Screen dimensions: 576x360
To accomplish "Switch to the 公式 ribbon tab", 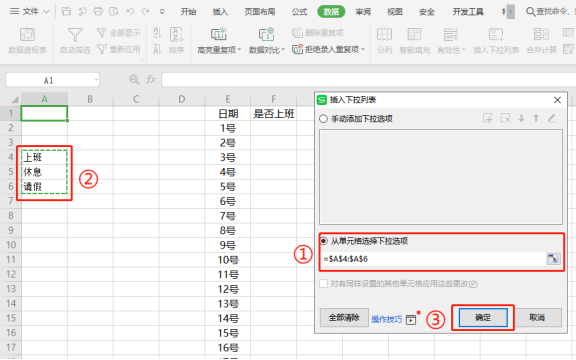I will [299, 12].
